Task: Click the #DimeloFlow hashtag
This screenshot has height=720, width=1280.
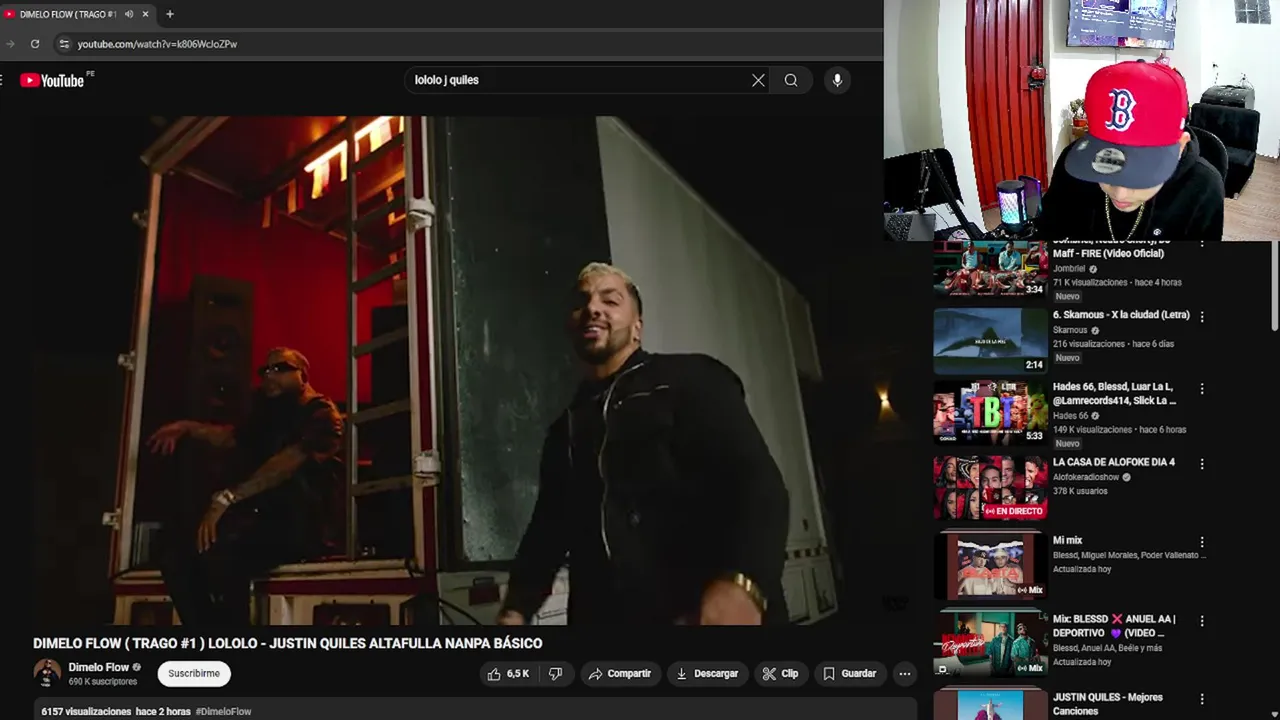Action: pyautogui.click(x=223, y=712)
